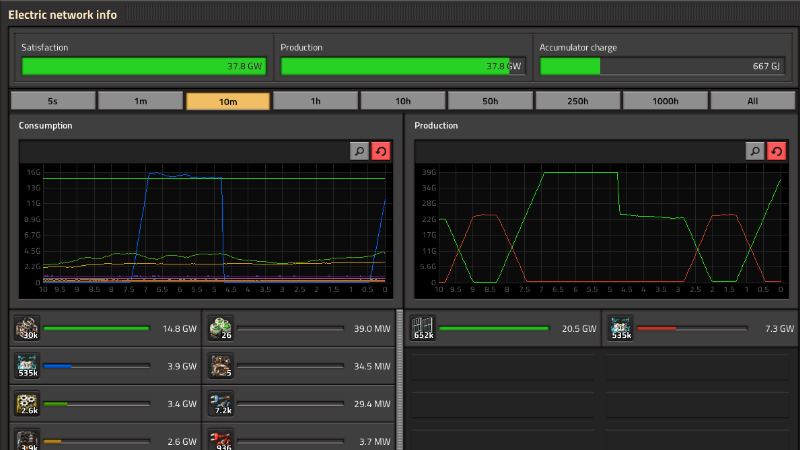Choose the All time range button
Viewport: 800px width, 450px height.
tap(753, 101)
